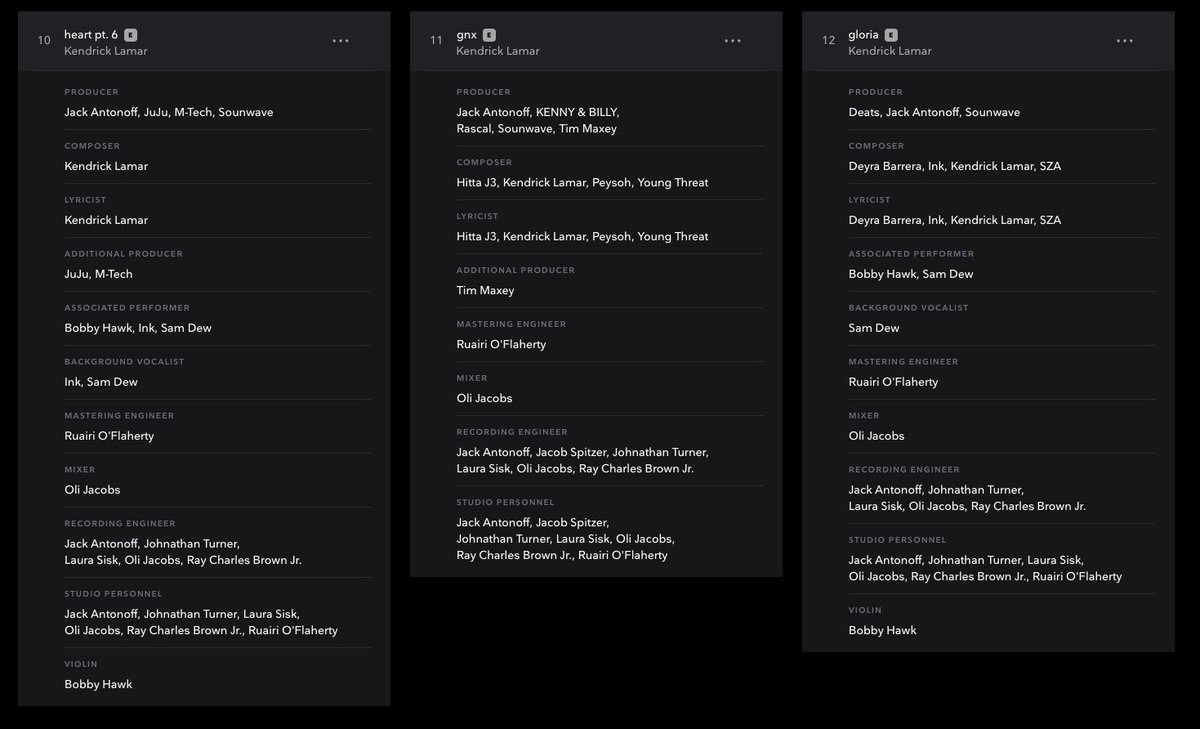1200x729 pixels.
Task: Select Ruairi O'Flaherty under gloria mastering engineer
Action: tap(893, 382)
